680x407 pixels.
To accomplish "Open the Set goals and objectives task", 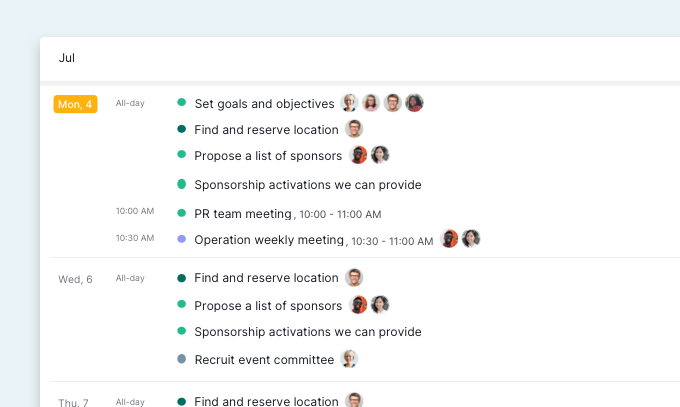I will 264,103.
